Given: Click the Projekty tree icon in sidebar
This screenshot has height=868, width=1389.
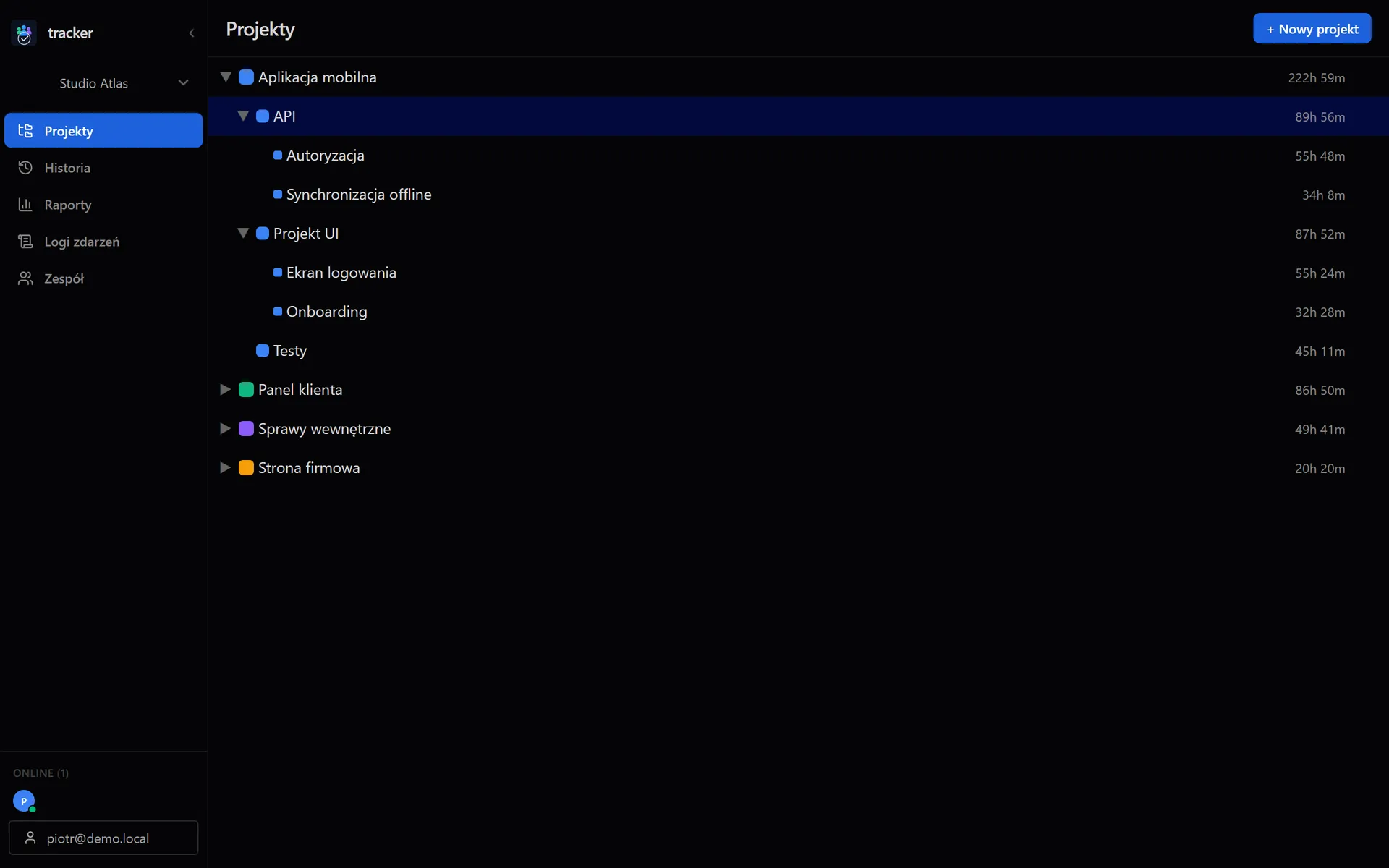Looking at the screenshot, I should pyautogui.click(x=25, y=130).
